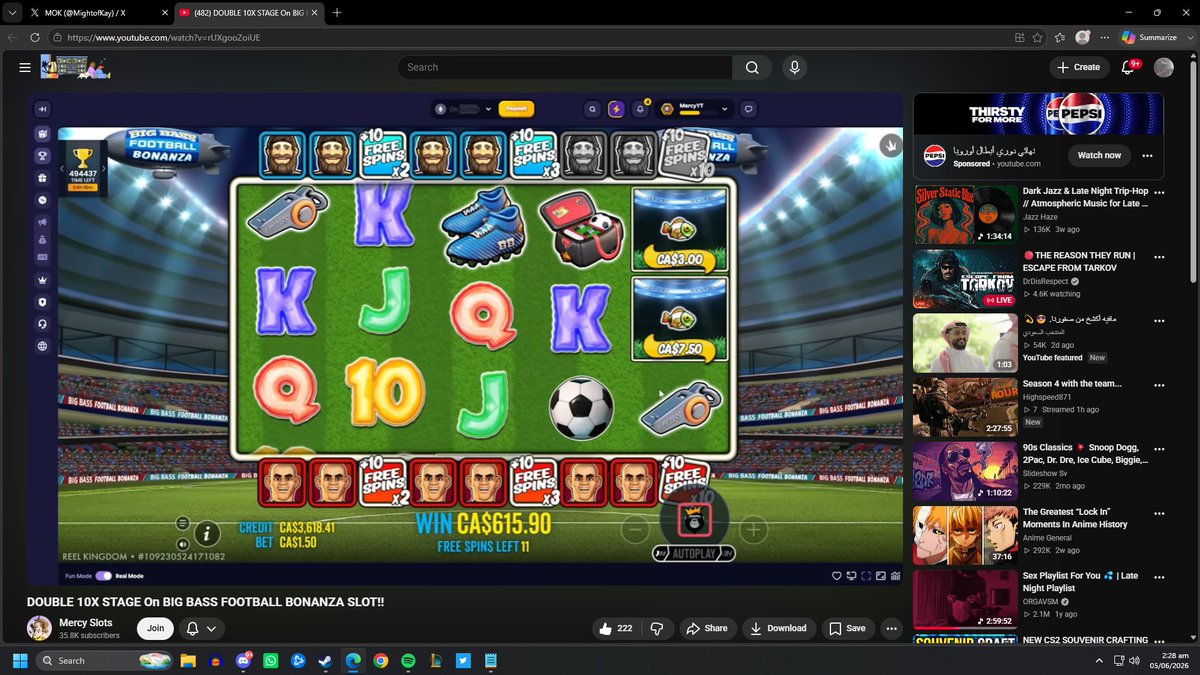Open the Mercy Slots channel link
Viewport: 1200px width, 675px height.
[x=88, y=622]
